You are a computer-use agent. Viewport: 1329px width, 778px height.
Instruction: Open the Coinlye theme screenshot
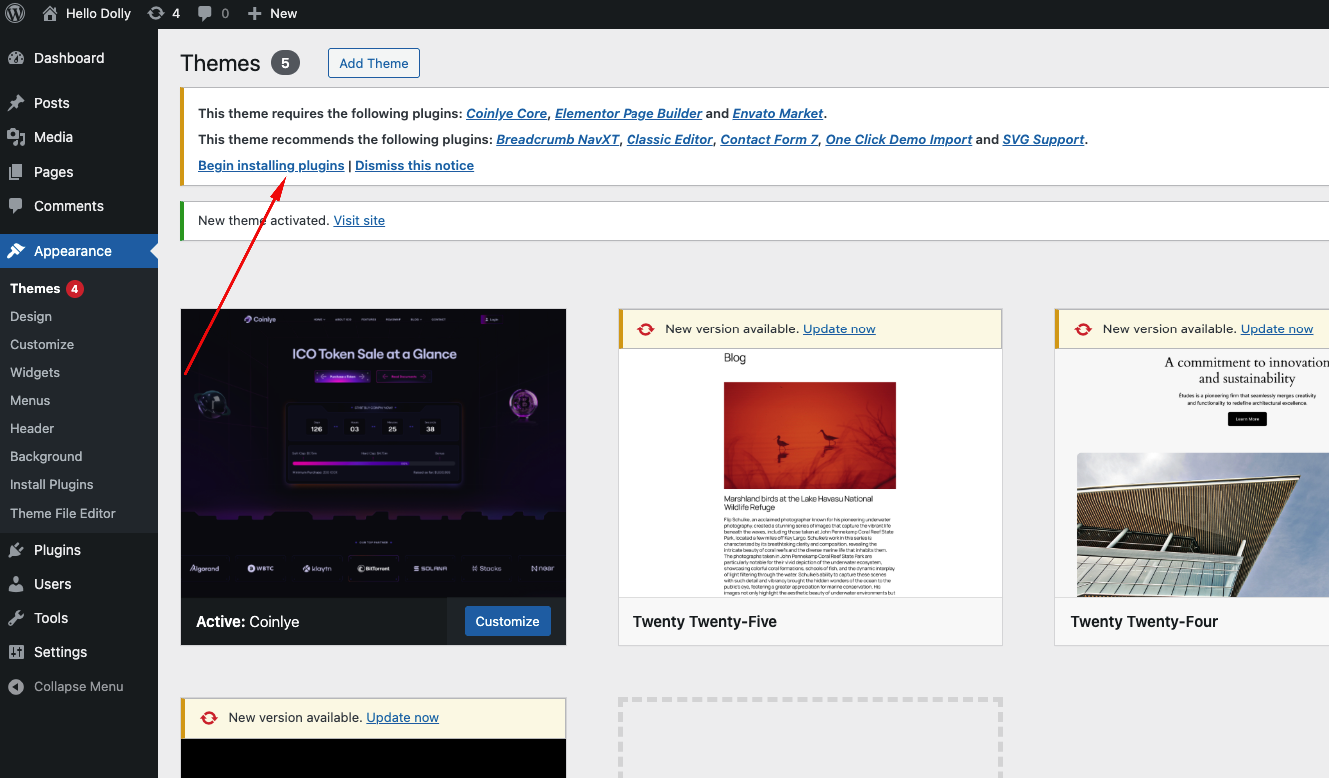(x=373, y=453)
